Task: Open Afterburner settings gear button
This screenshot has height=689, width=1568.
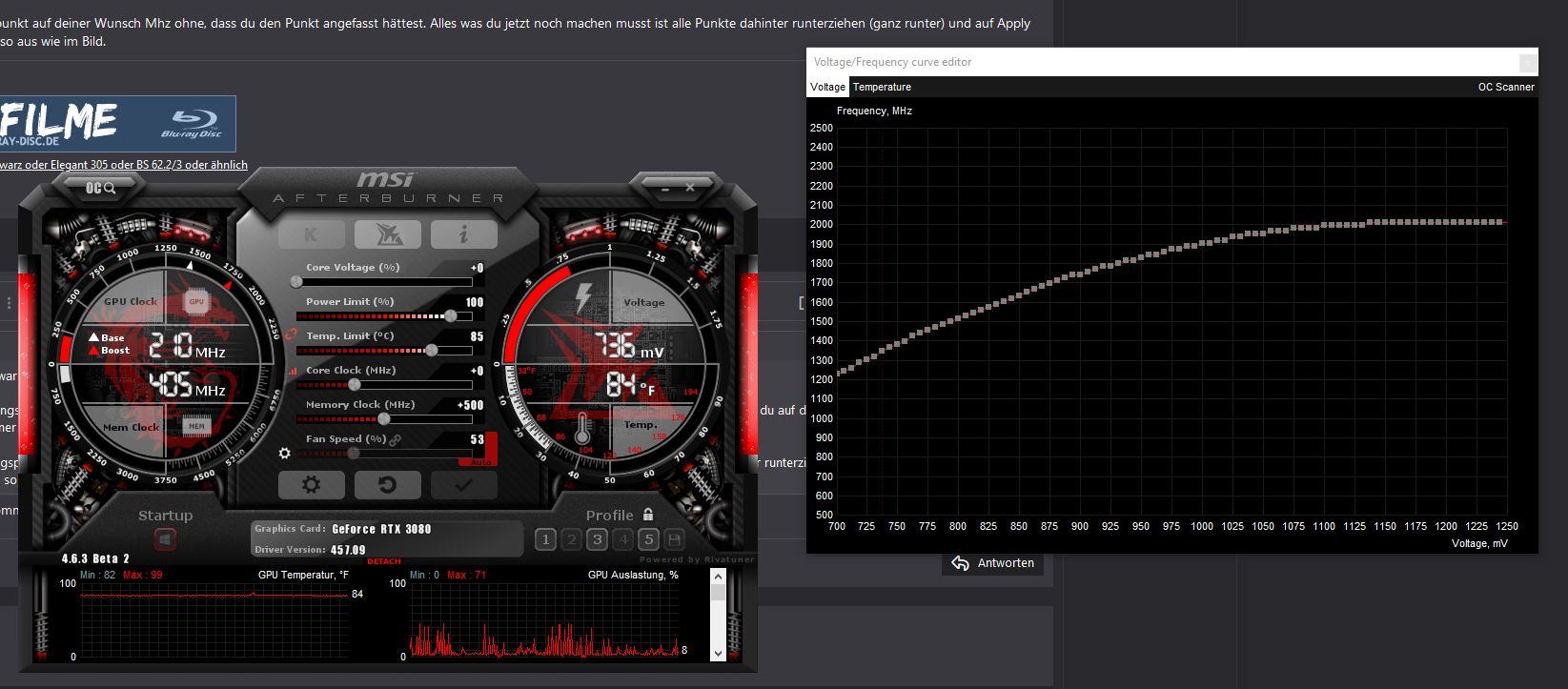Action: [x=311, y=484]
